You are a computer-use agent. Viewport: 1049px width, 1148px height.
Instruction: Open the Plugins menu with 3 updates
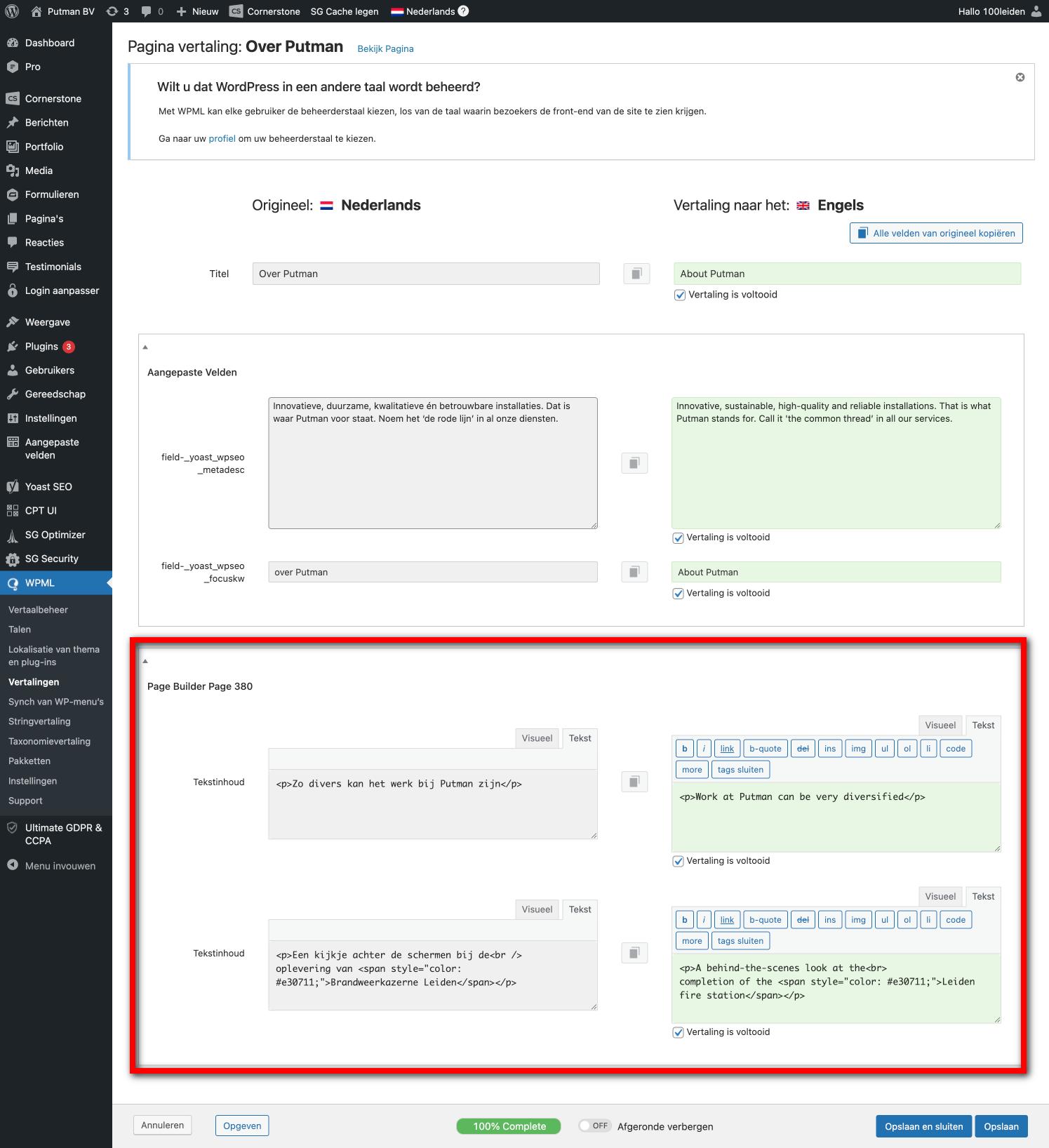click(41, 346)
